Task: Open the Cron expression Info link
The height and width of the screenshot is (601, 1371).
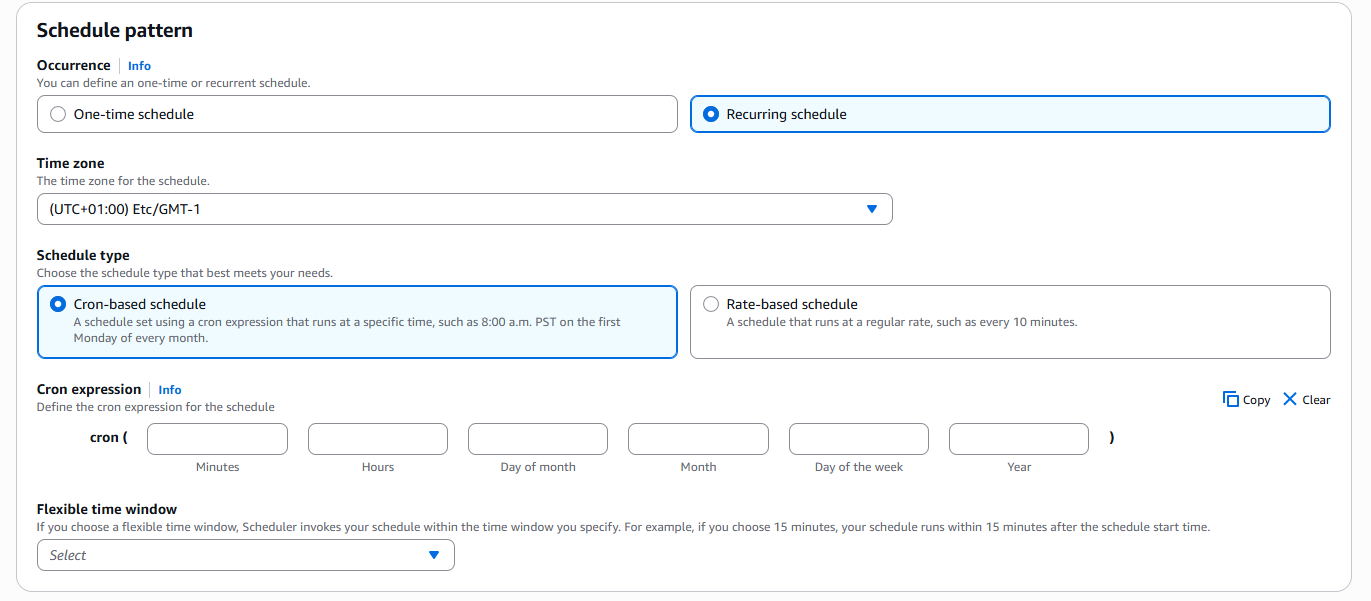Action: pos(170,390)
